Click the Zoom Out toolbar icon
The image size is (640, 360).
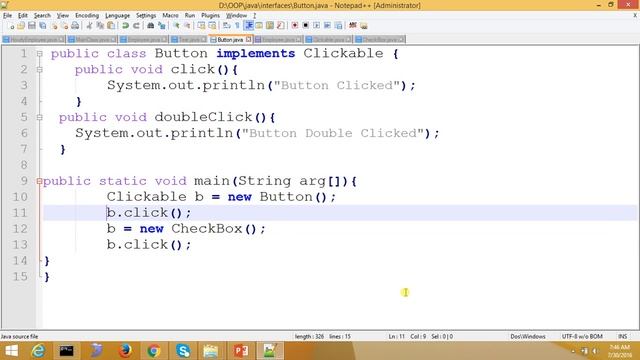tap(187, 25)
